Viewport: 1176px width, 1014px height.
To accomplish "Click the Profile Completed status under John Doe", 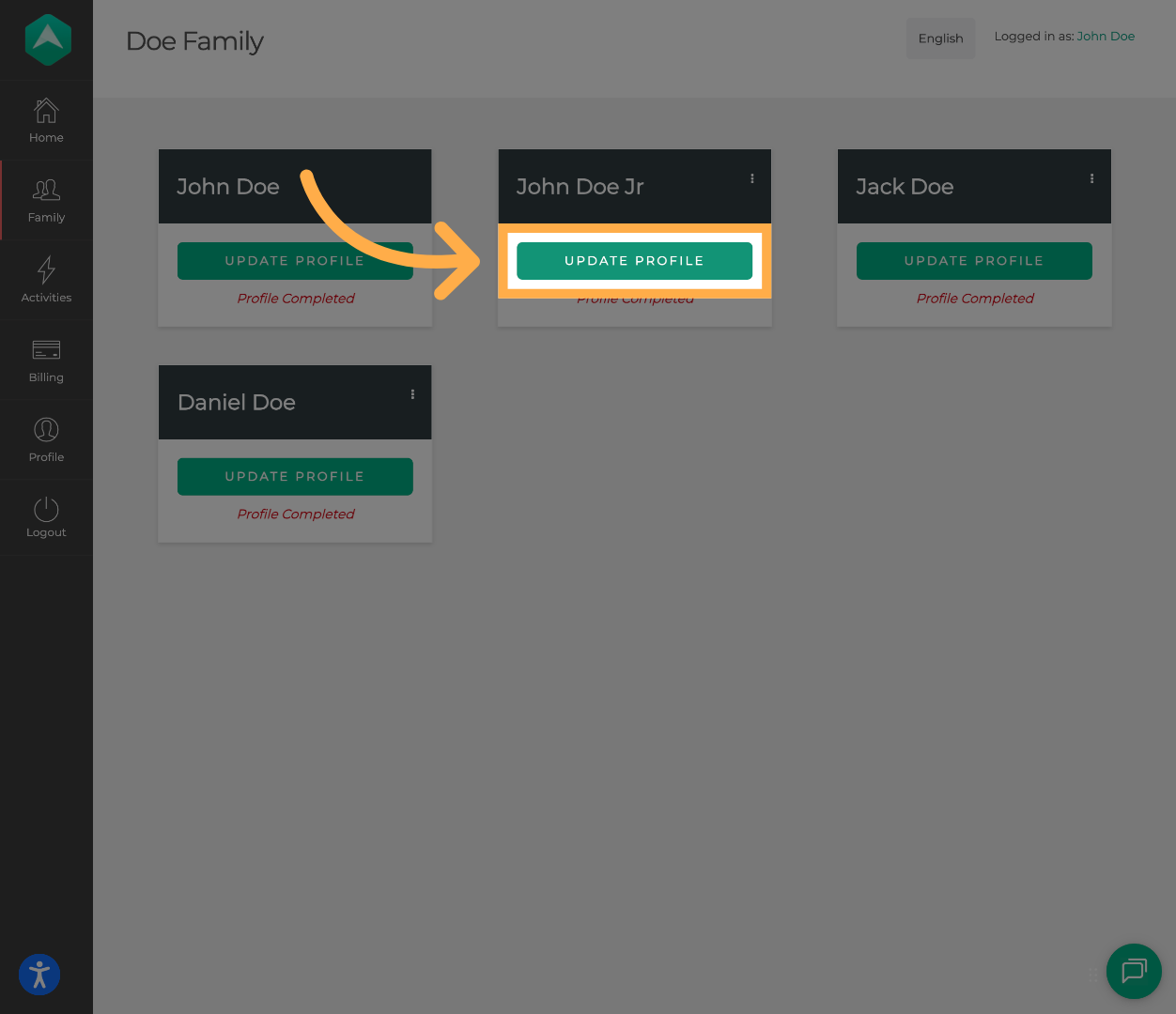I will [295, 298].
